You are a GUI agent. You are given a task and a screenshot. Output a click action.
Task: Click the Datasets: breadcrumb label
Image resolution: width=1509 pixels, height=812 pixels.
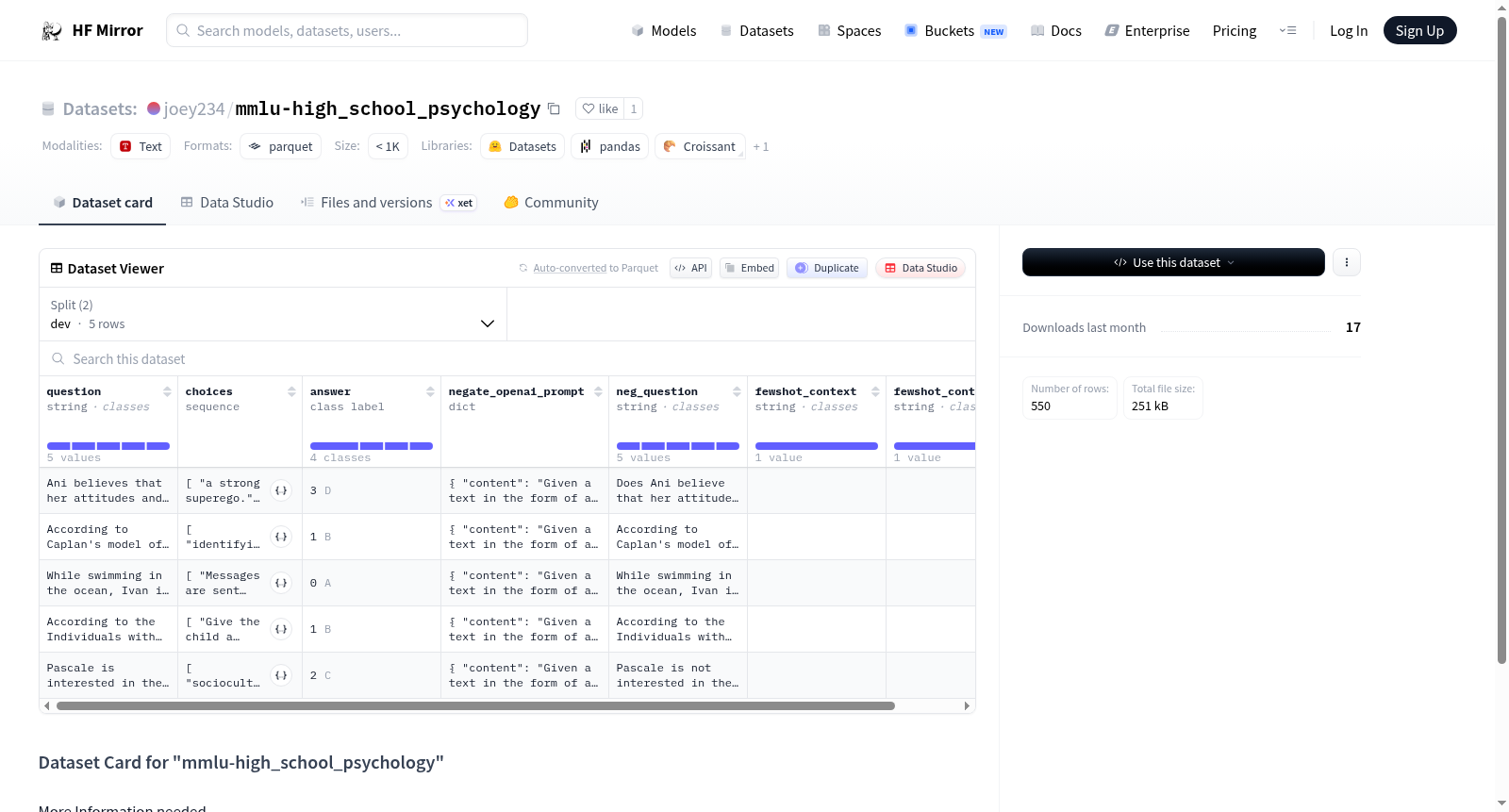[x=100, y=109]
